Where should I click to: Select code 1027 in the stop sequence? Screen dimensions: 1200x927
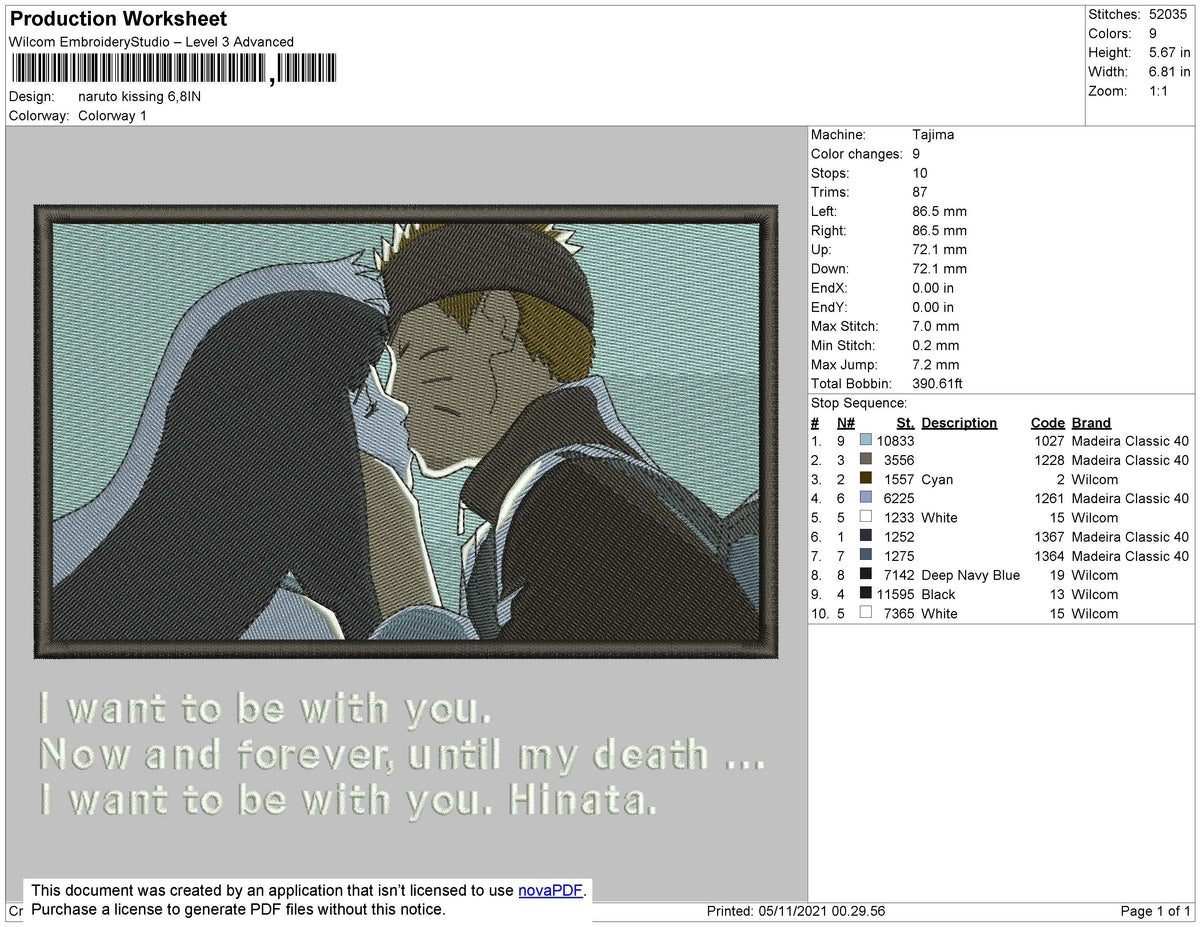click(x=1049, y=441)
